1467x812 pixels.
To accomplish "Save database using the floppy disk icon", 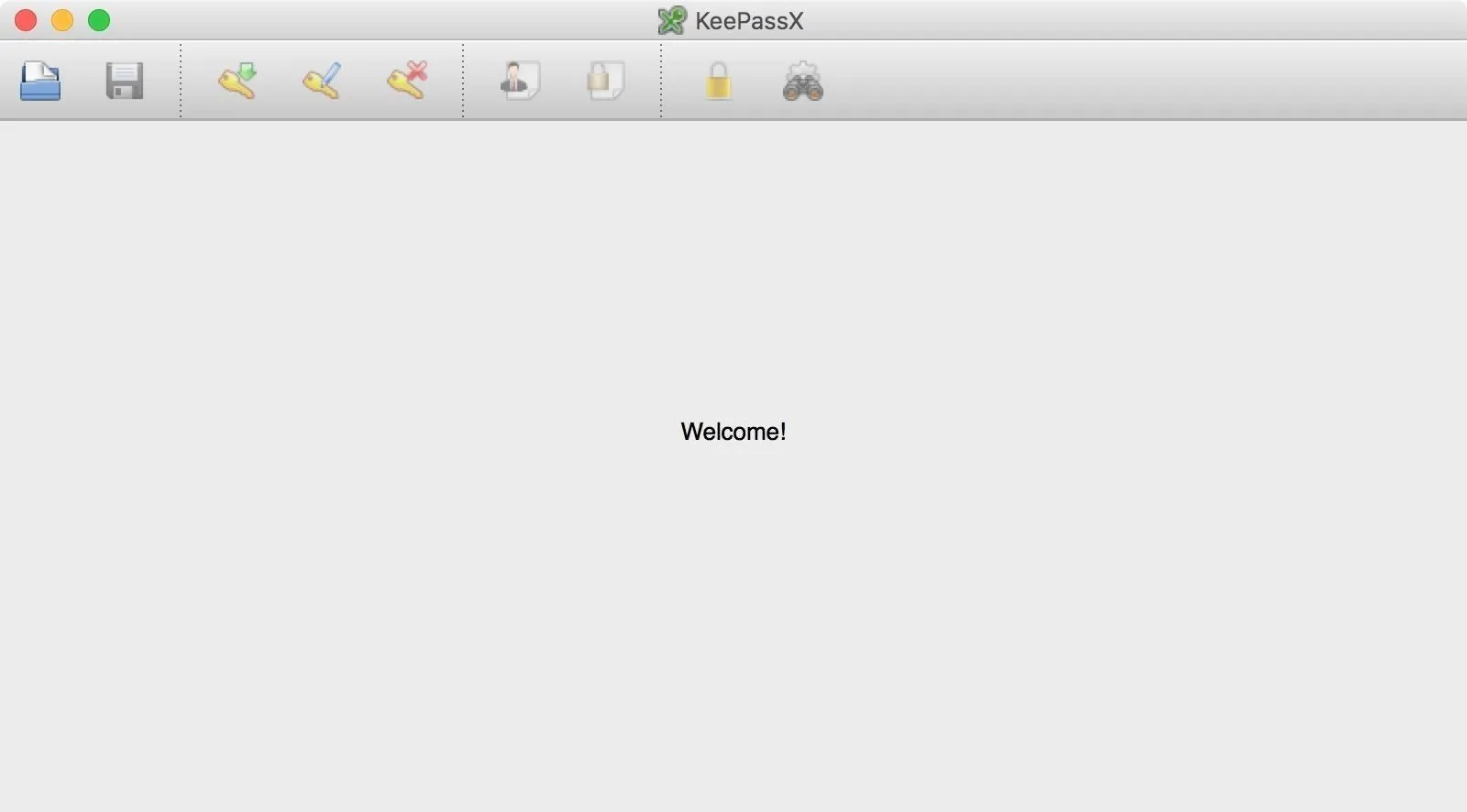I will [x=125, y=81].
